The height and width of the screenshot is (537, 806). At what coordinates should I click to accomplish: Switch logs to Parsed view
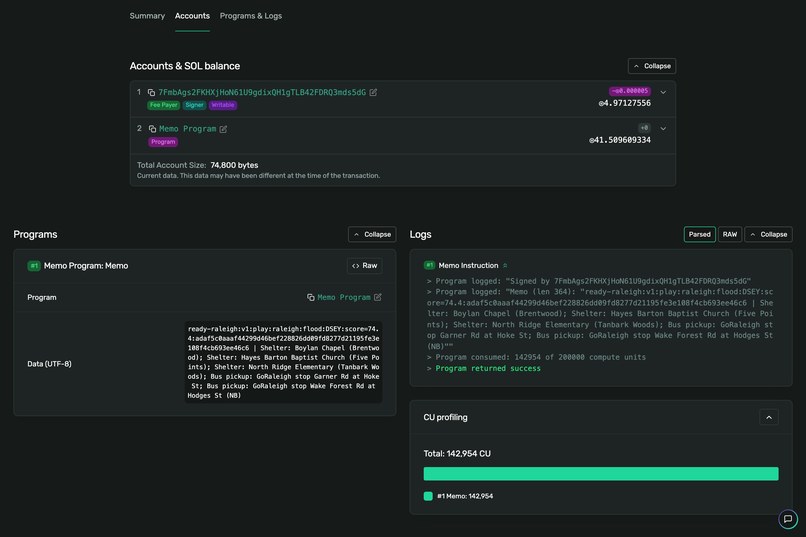coord(700,234)
